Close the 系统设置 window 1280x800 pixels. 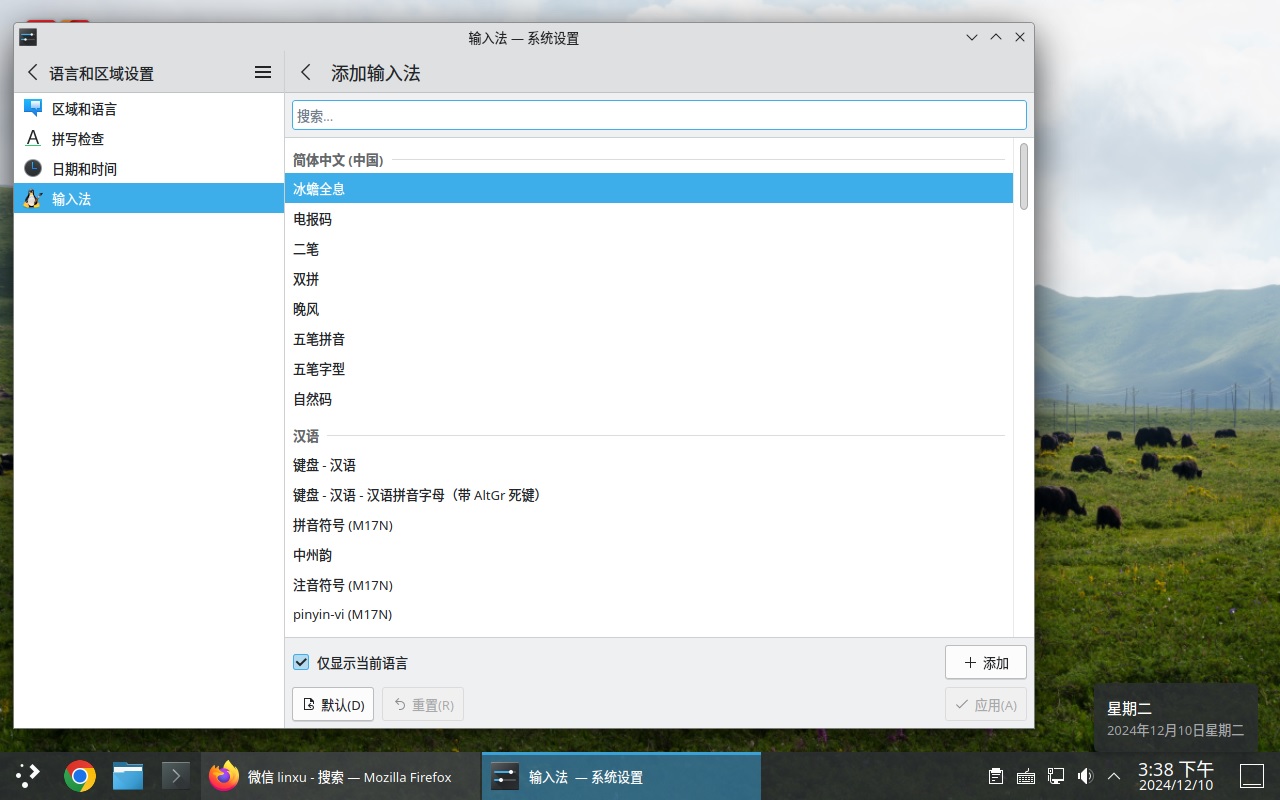(1020, 37)
